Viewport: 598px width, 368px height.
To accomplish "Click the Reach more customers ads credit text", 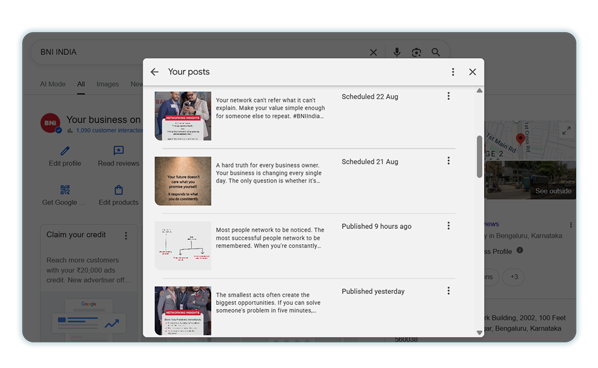I will pos(88,270).
